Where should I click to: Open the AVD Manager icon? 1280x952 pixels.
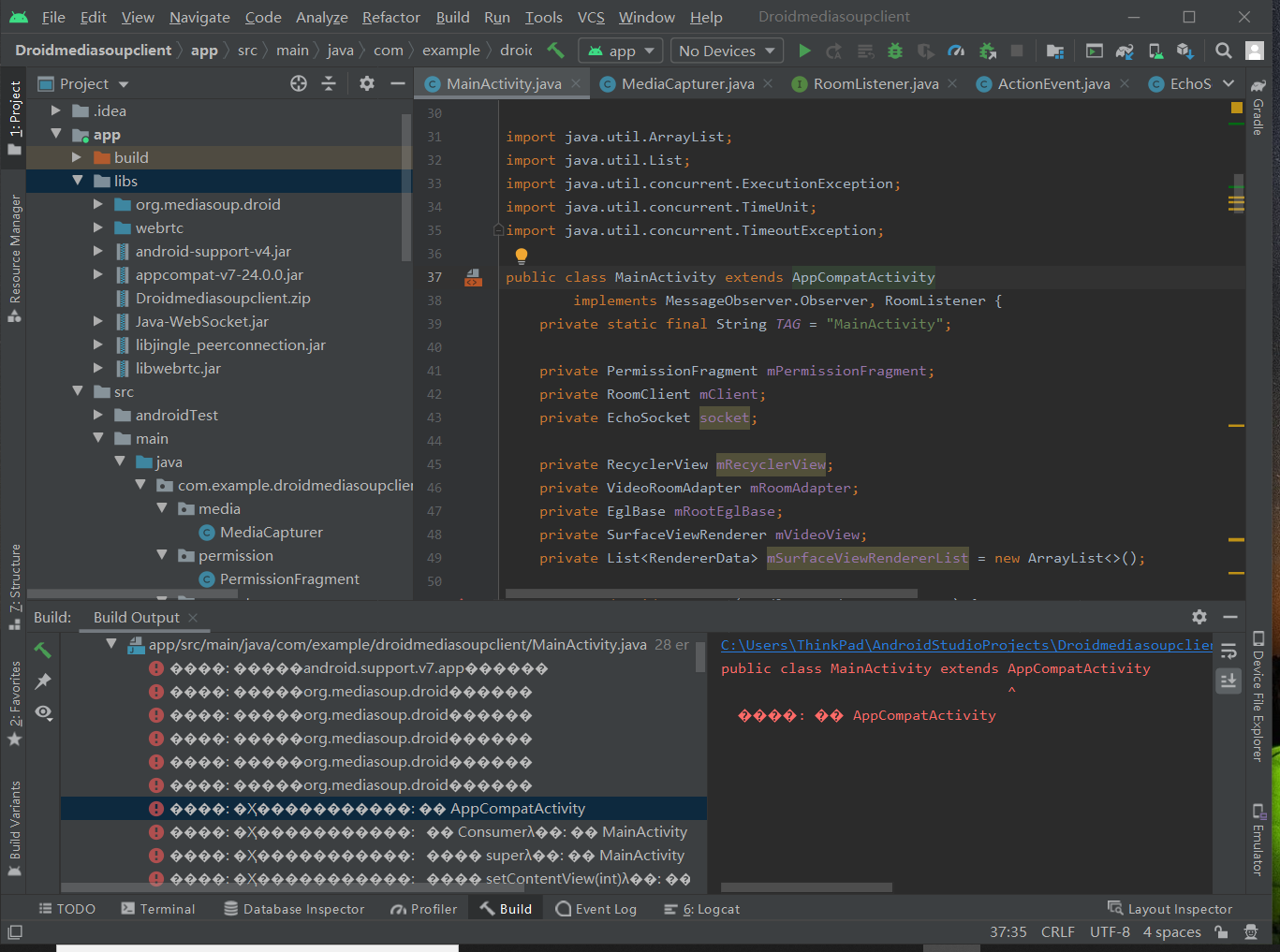[x=1155, y=51]
